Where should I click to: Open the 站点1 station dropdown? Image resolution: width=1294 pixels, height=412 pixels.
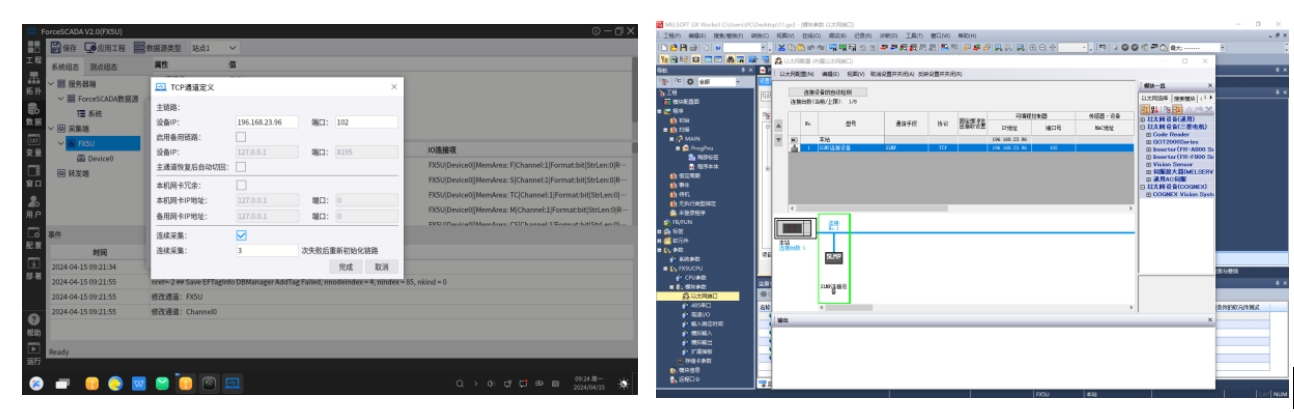tap(215, 47)
